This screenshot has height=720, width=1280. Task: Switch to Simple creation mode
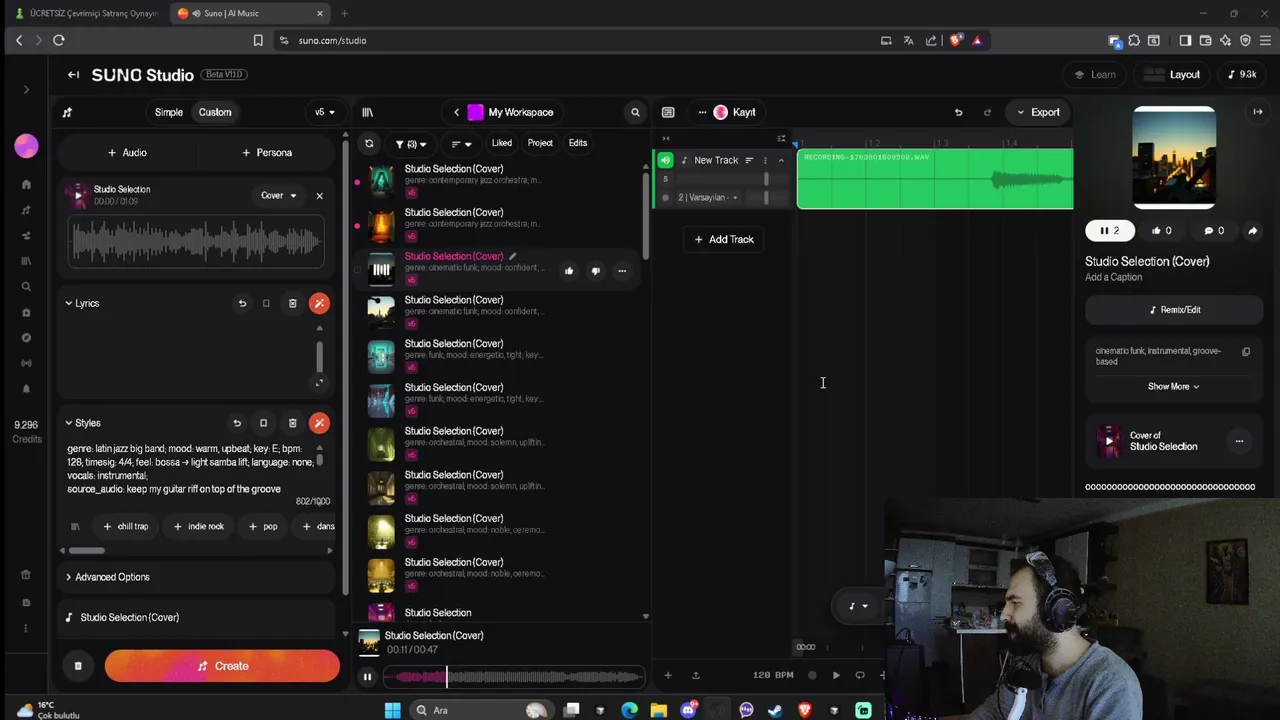pos(169,112)
